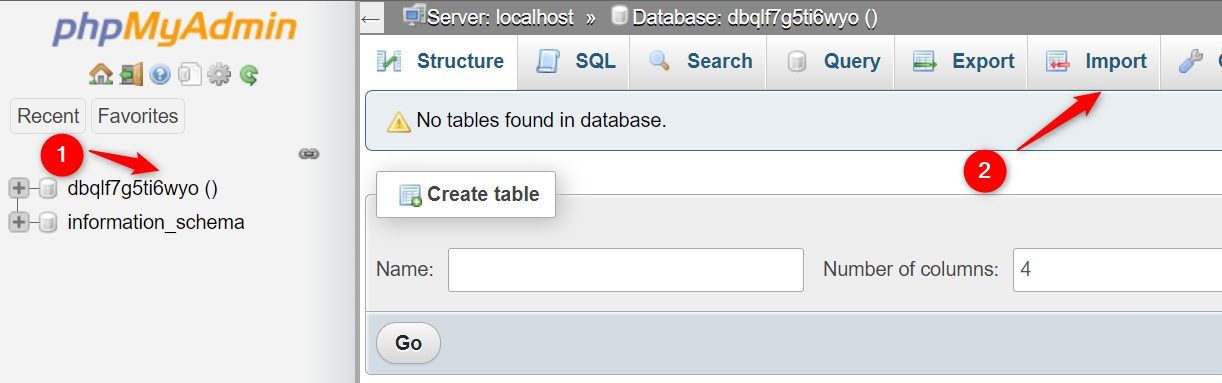Screen dimensions: 1222x383
Task: Click the Create table button
Action: 466,194
